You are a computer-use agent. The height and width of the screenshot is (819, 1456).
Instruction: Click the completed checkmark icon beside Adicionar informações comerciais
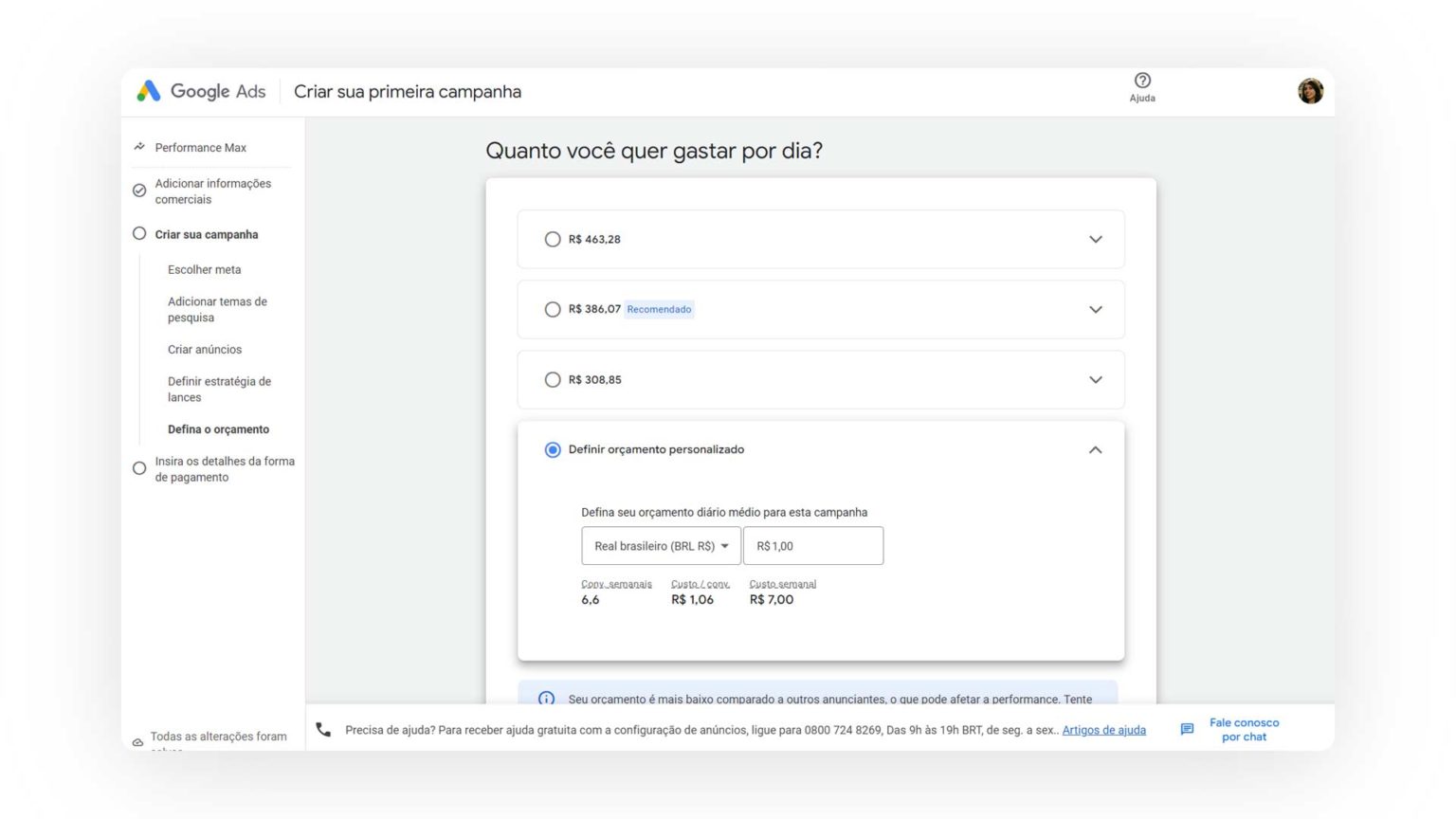click(139, 191)
